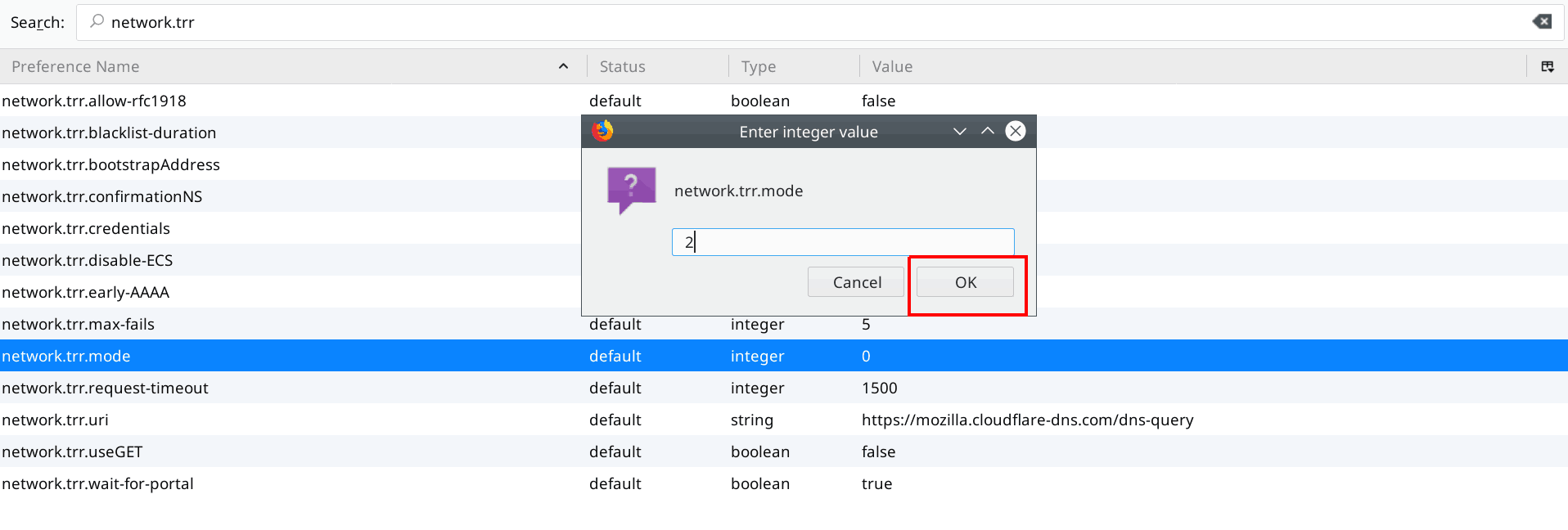Click the titlebar up chevron
Screen dimensions: 1568x530
point(988,131)
